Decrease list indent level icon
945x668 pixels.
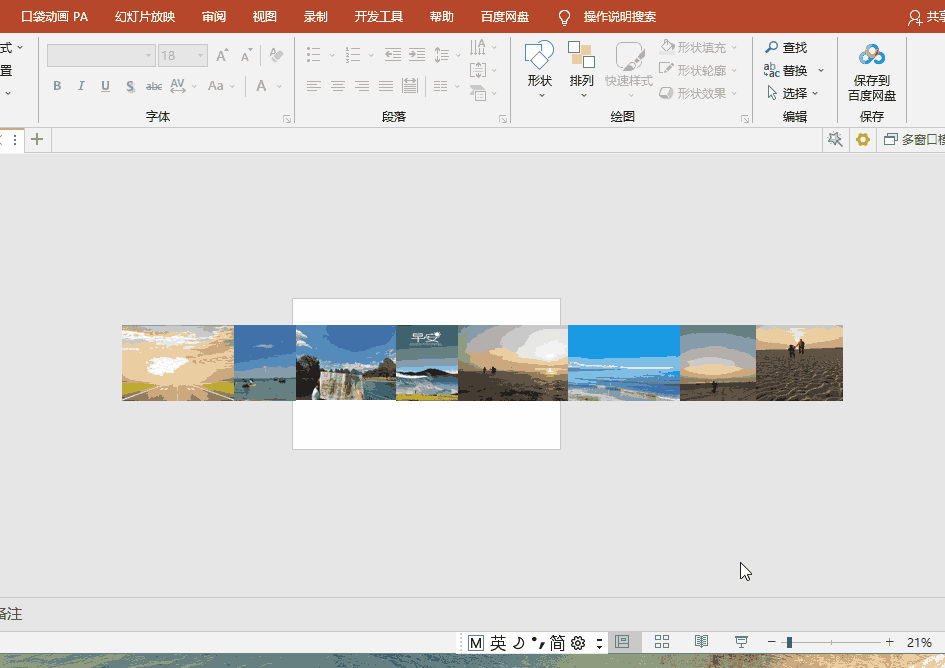392,55
